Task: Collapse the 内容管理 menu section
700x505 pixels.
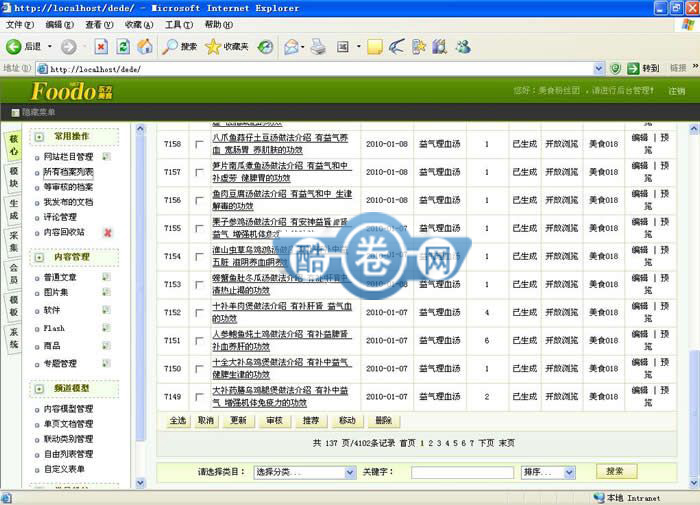Action: (x=39, y=257)
